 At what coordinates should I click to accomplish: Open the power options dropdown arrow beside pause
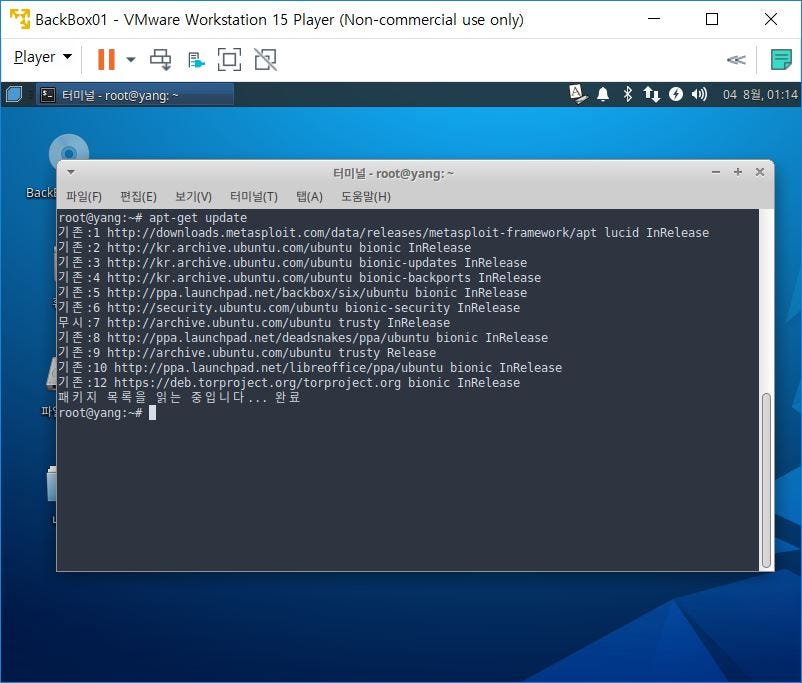tap(131, 59)
